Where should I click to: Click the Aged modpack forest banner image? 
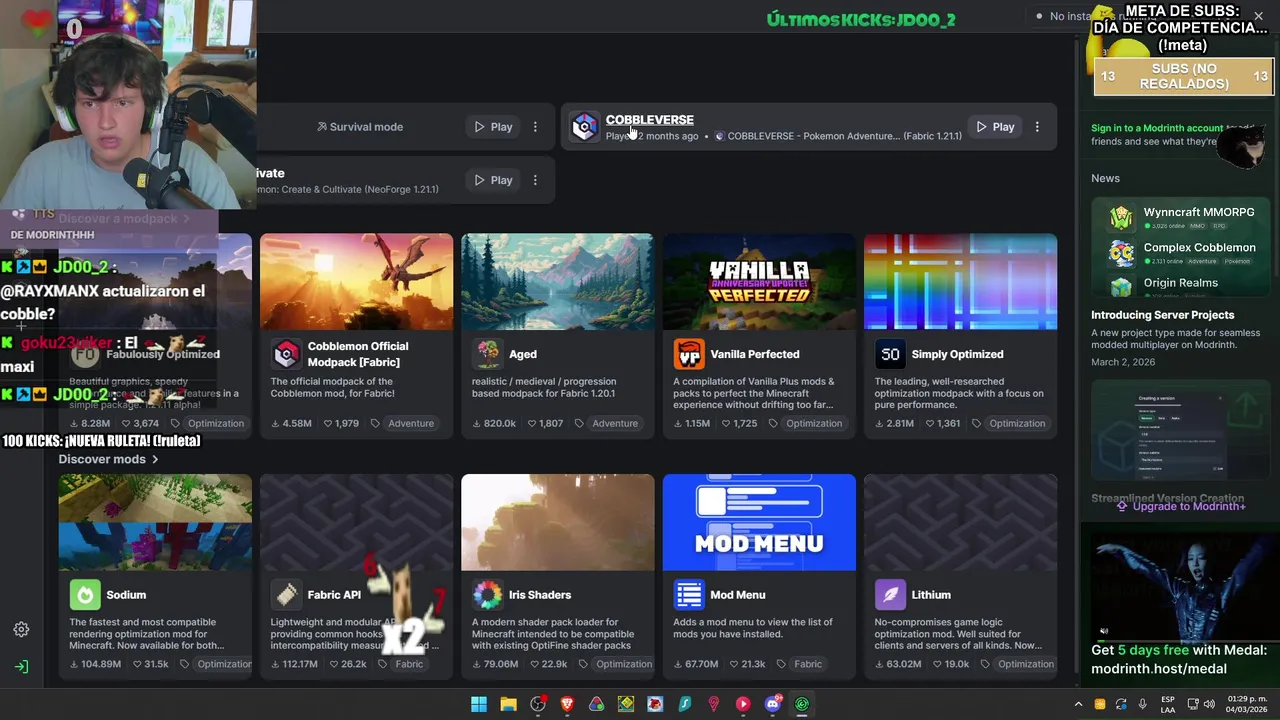pos(558,282)
